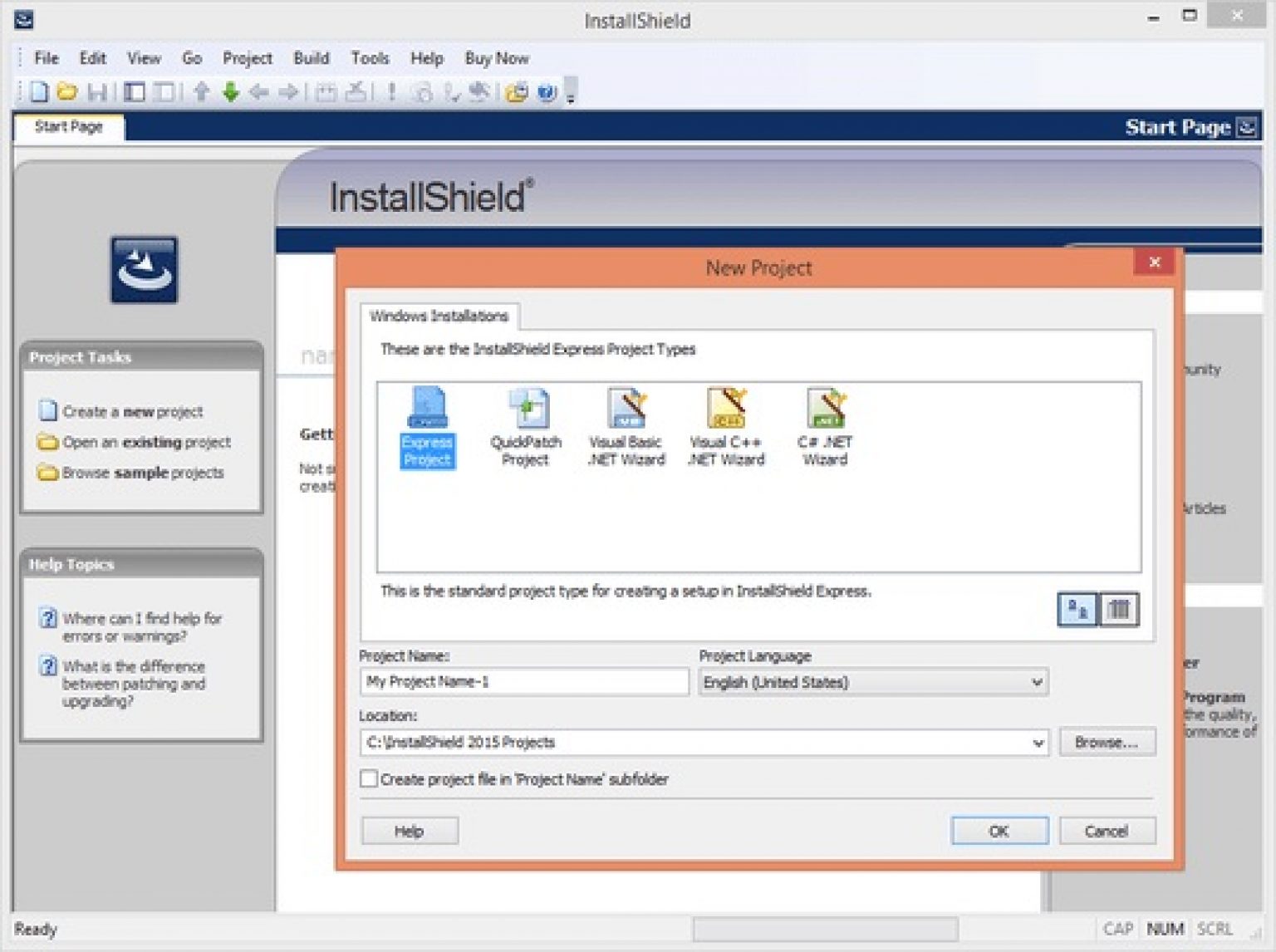The height and width of the screenshot is (952, 1276).
Task: Expand the toolbar overflow options arrow
Action: [571, 98]
